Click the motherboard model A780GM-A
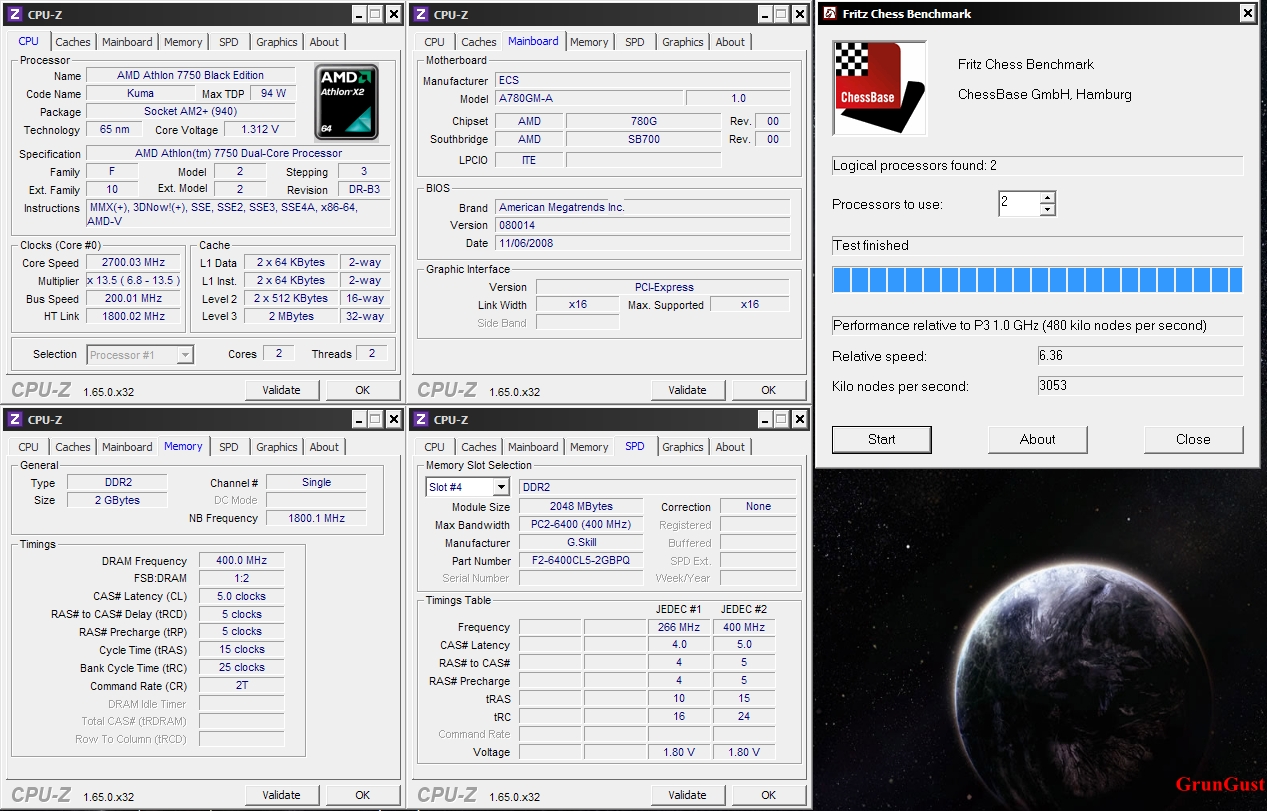The height and width of the screenshot is (811, 1267). coord(589,99)
